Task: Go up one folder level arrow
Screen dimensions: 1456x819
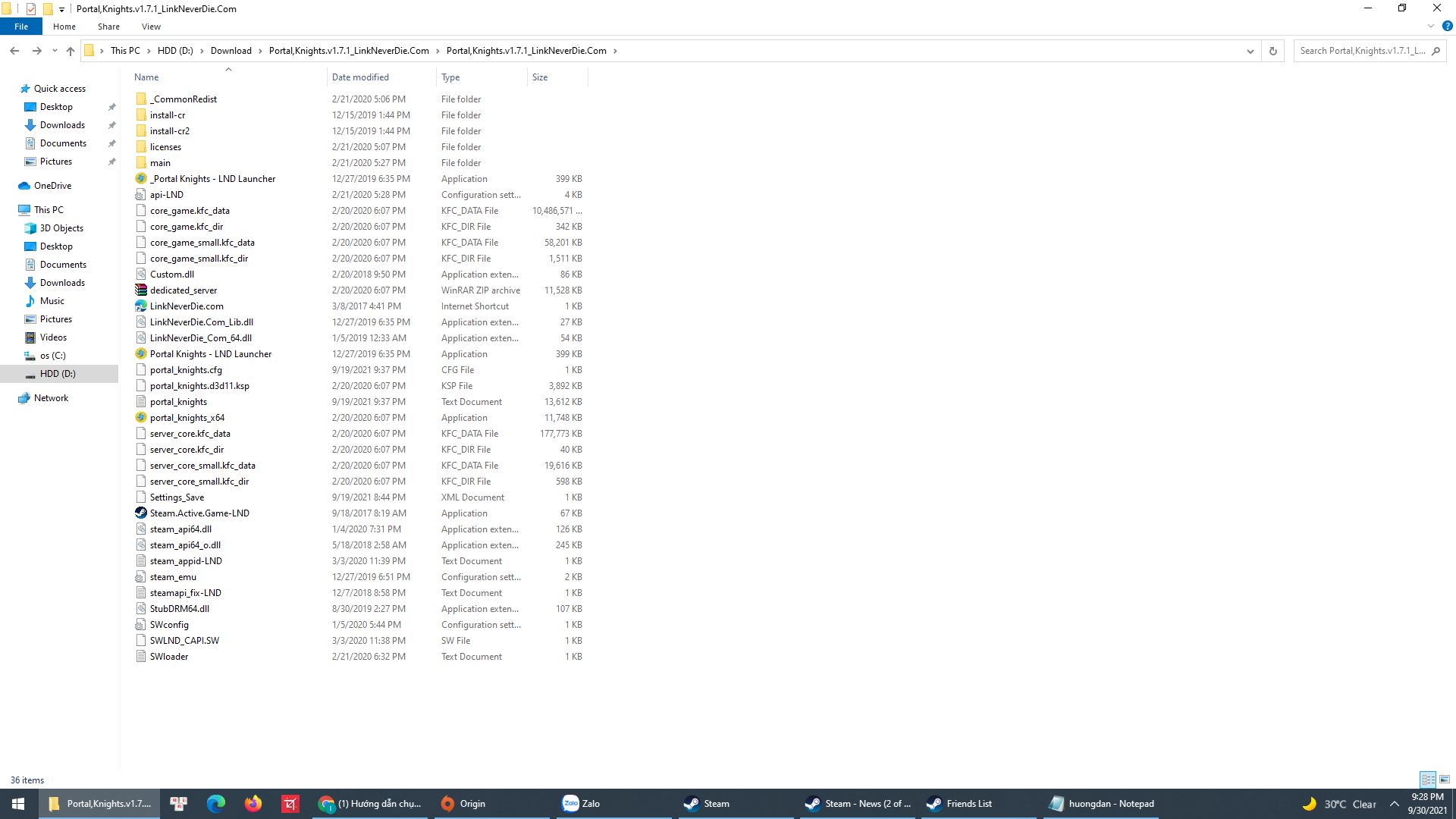Action: pyautogui.click(x=71, y=51)
